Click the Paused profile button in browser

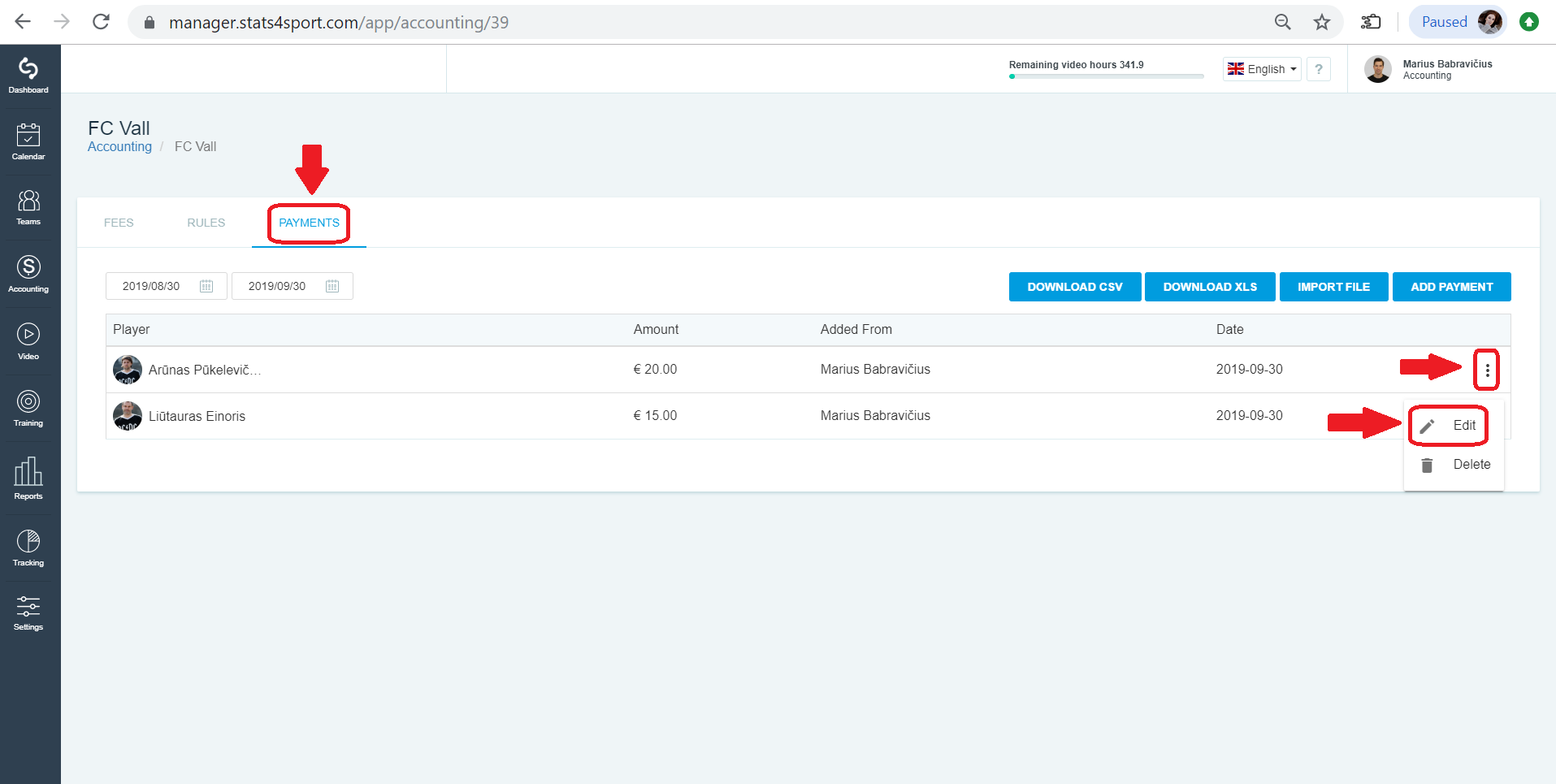click(1458, 22)
